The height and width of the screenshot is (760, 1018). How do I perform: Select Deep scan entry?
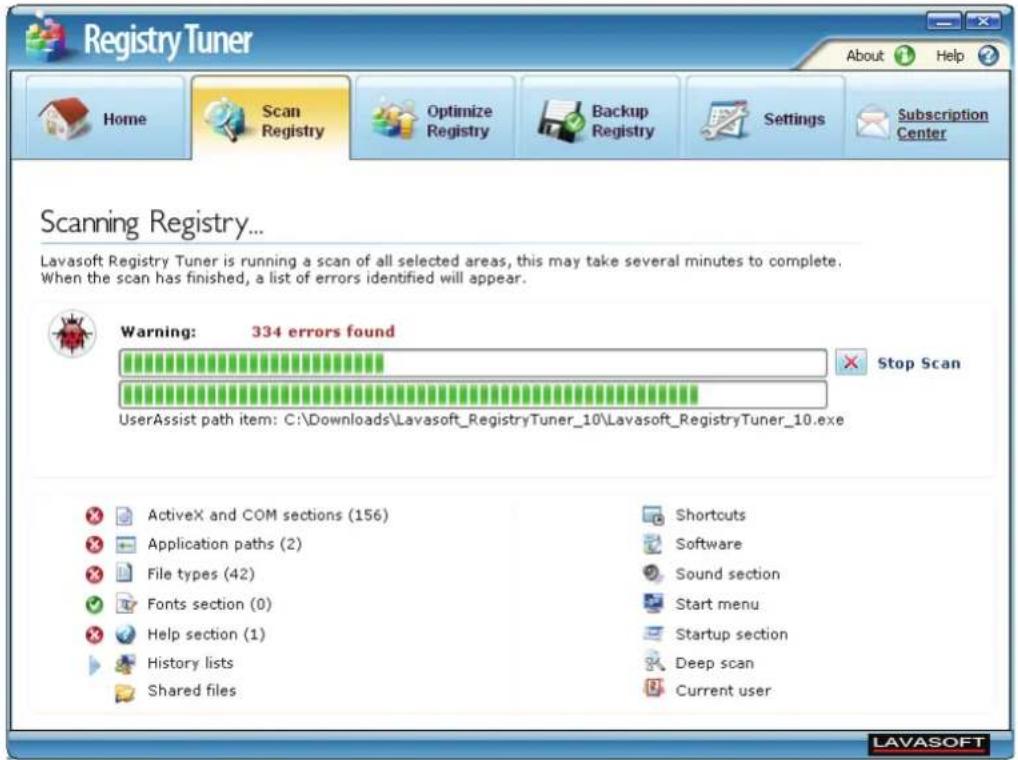[714, 663]
